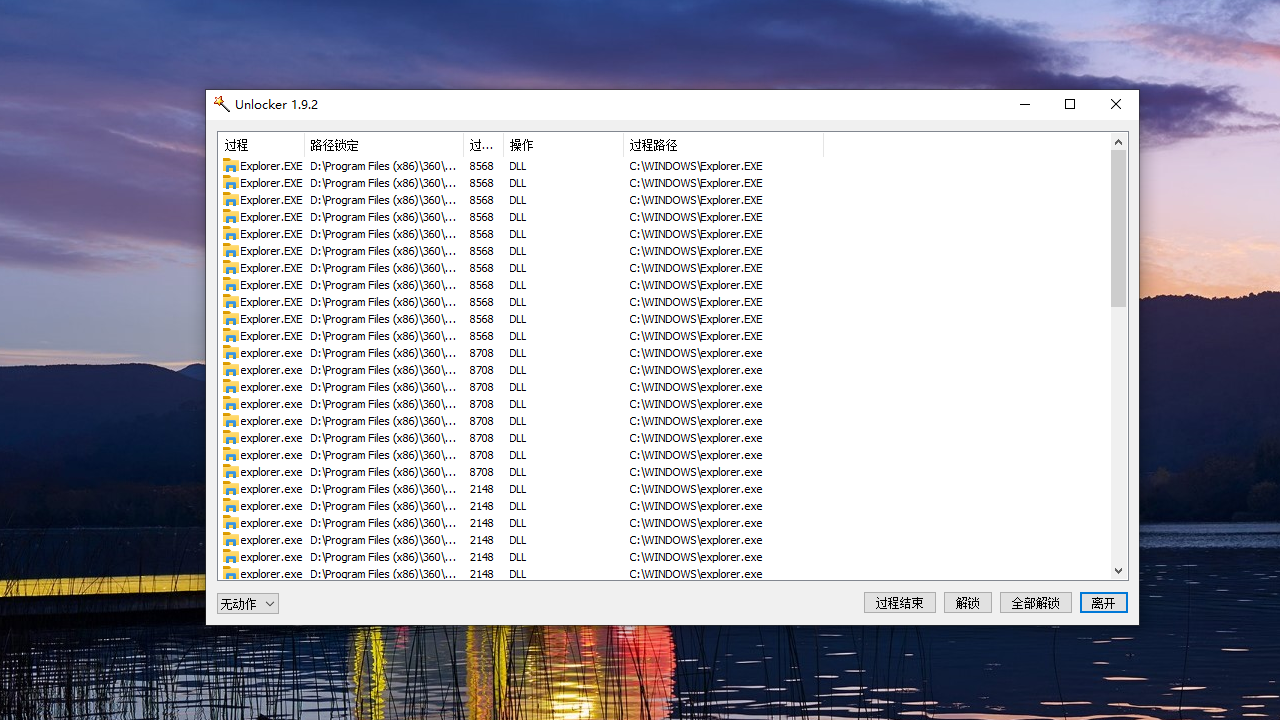Click the folder icon on the last visible row
The width and height of the screenshot is (1280, 720).
[x=229, y=573]
